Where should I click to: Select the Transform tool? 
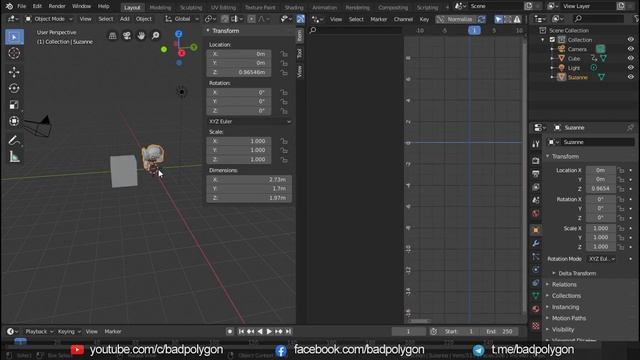14,121
